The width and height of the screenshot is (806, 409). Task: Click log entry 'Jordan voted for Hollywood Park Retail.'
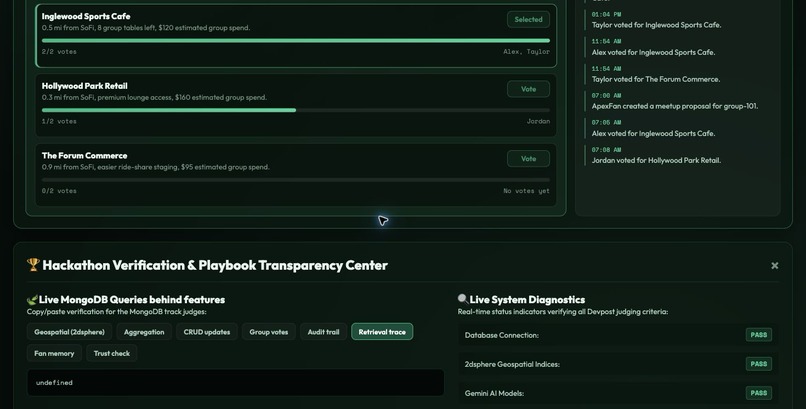click(x=656, y=160)
